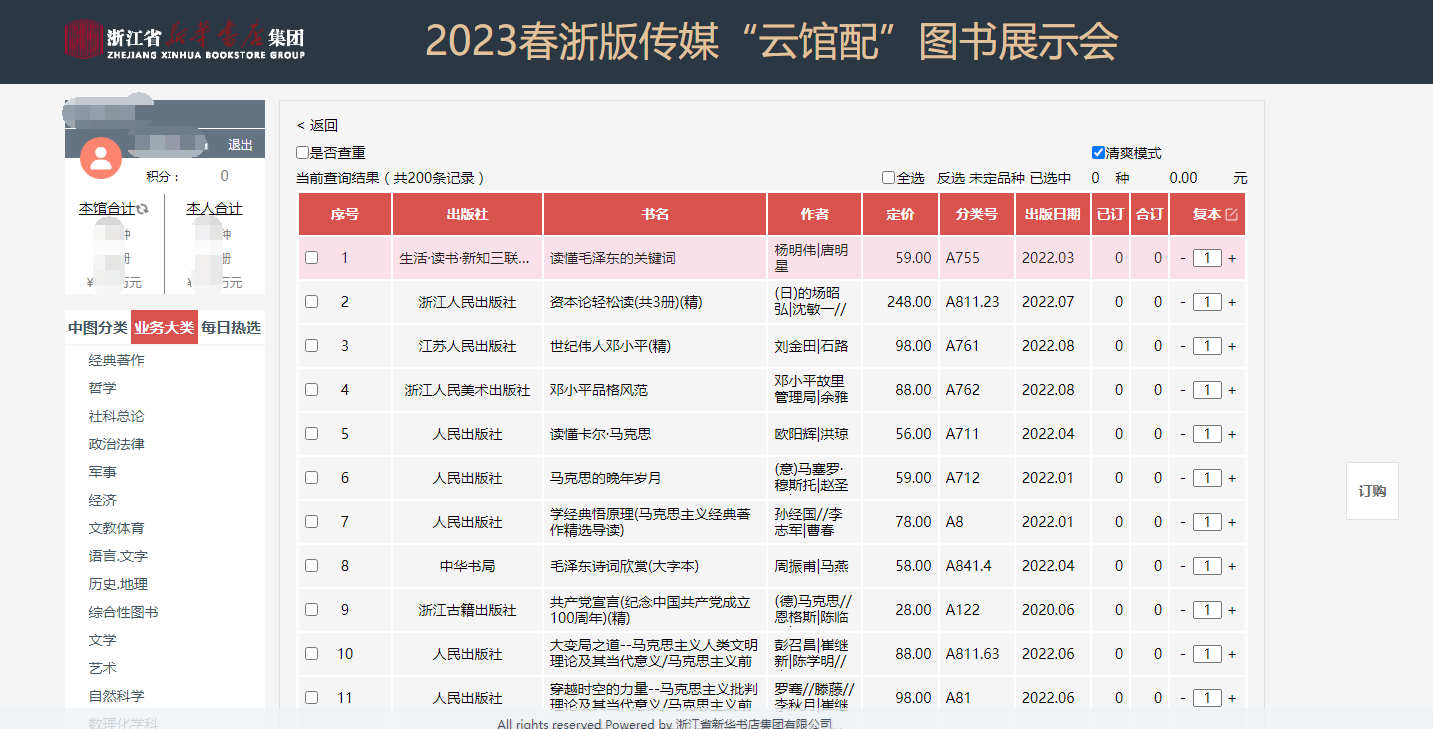The image size is (1433, 729).
Task: Click the copies input field in row 9
Action: pos(1207,610)
